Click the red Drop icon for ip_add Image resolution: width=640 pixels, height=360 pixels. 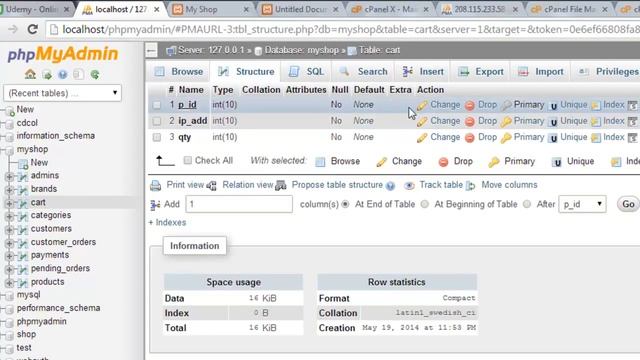[x=469, y=122]
